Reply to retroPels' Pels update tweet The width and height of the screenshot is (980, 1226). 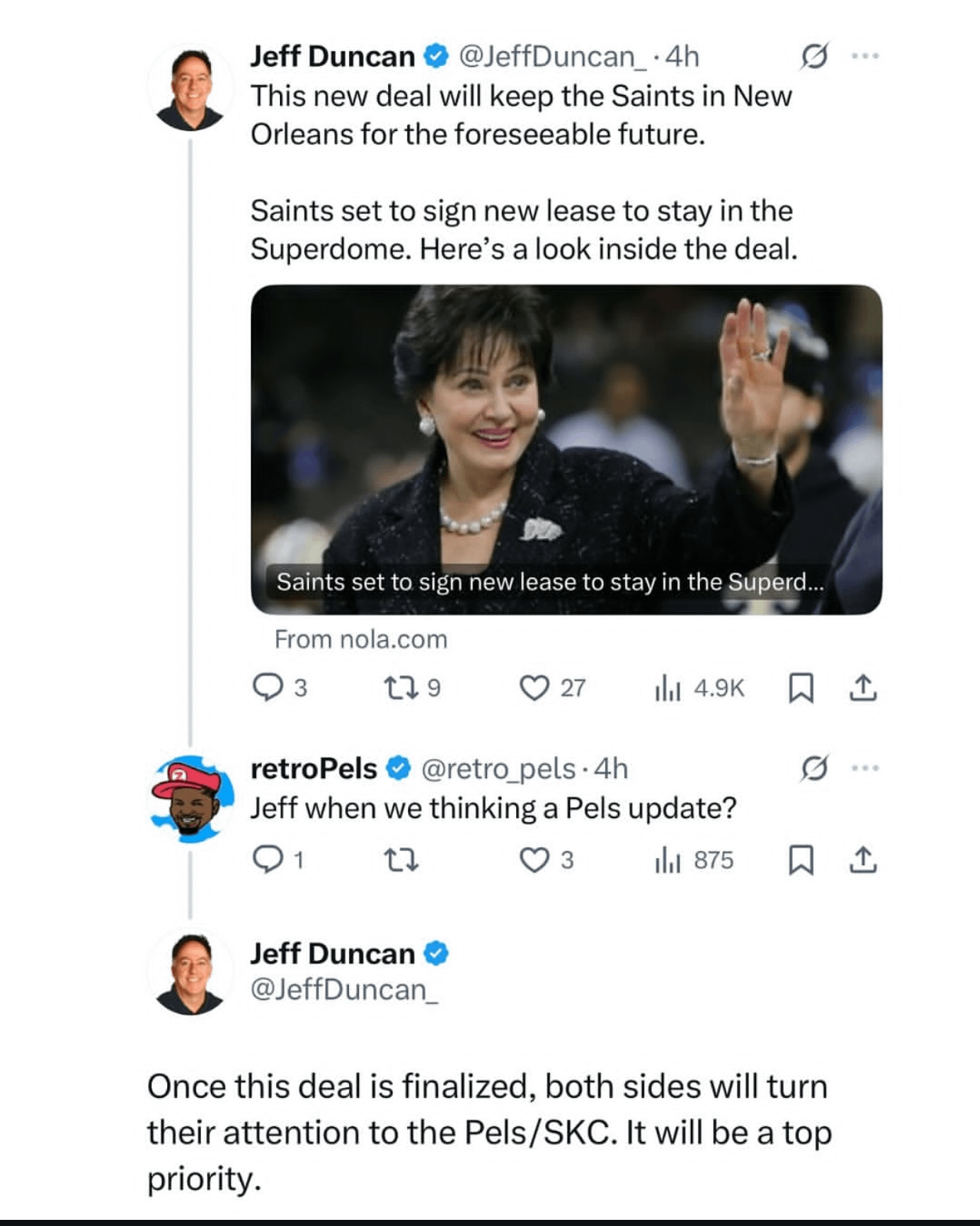[x=268, y=860]
